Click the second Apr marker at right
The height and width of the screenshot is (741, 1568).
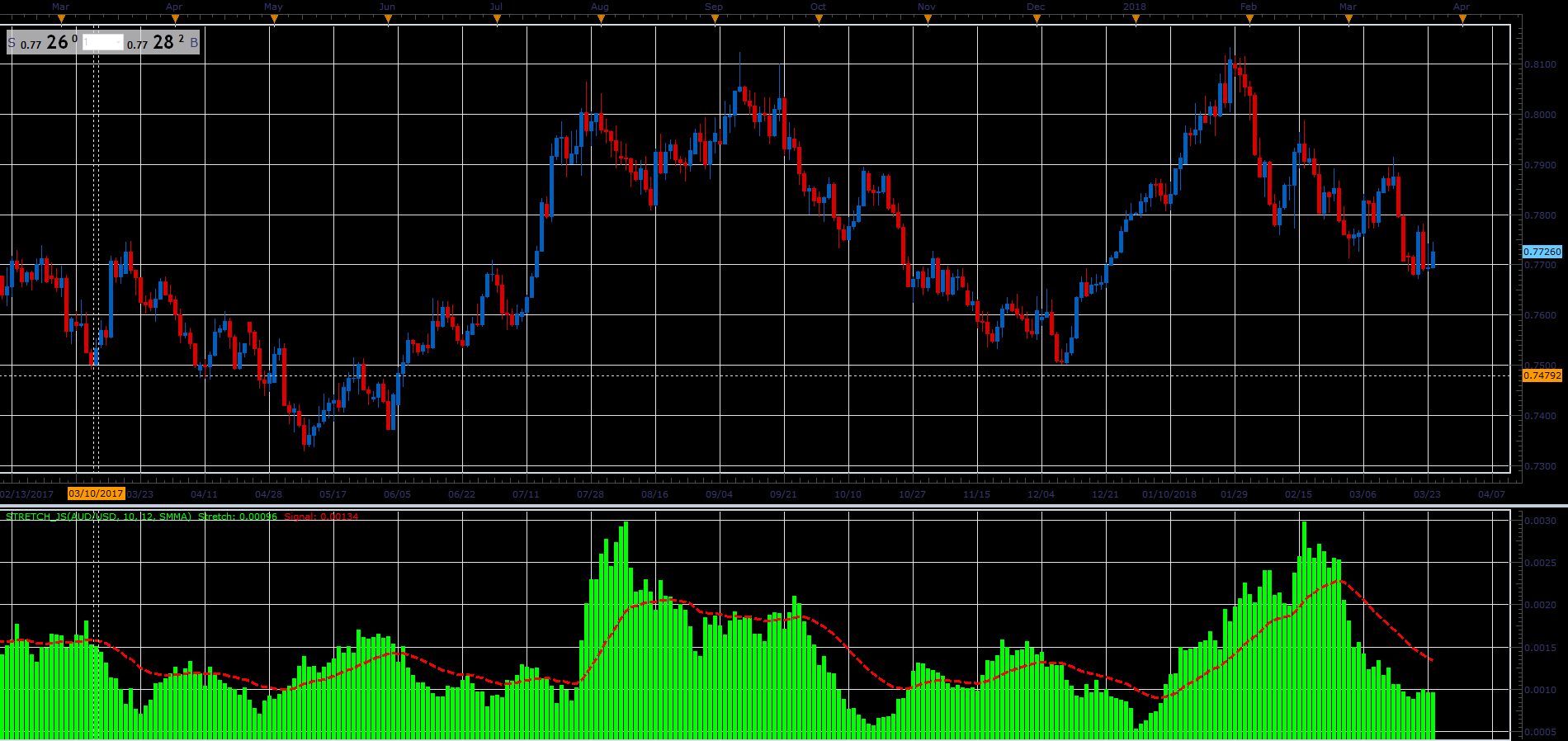pyautogui.click(x=1462, y=19)
